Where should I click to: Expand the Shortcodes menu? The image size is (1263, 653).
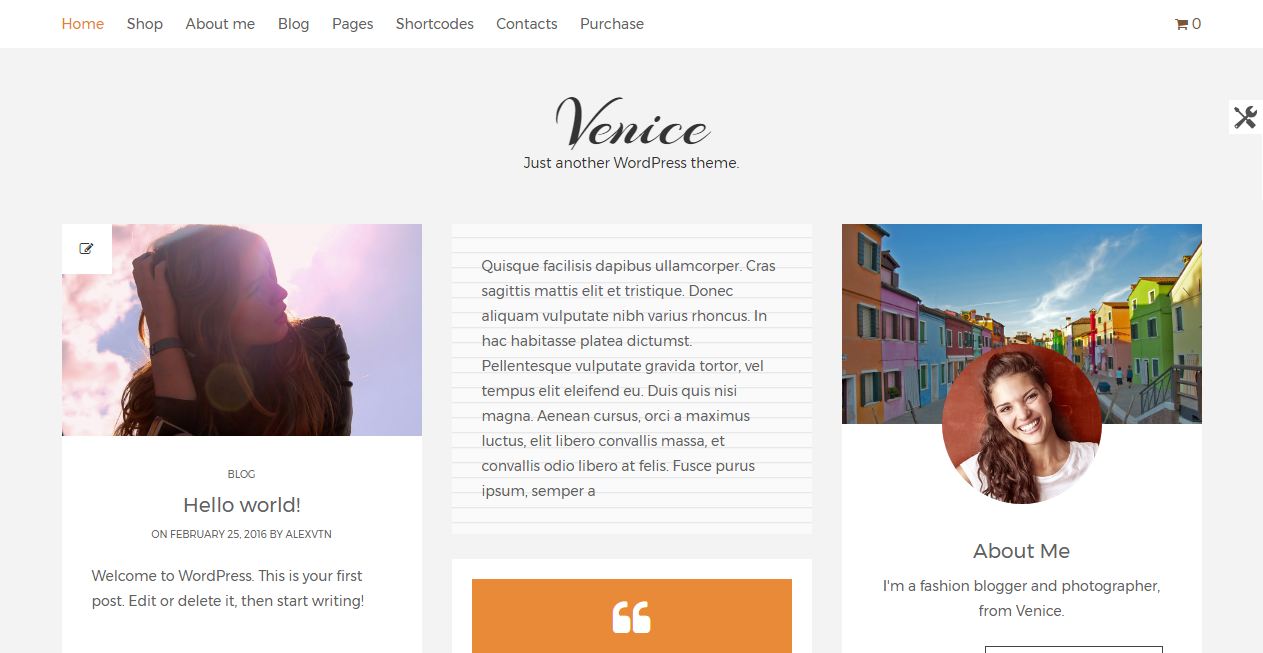click(x=435, y=24)
